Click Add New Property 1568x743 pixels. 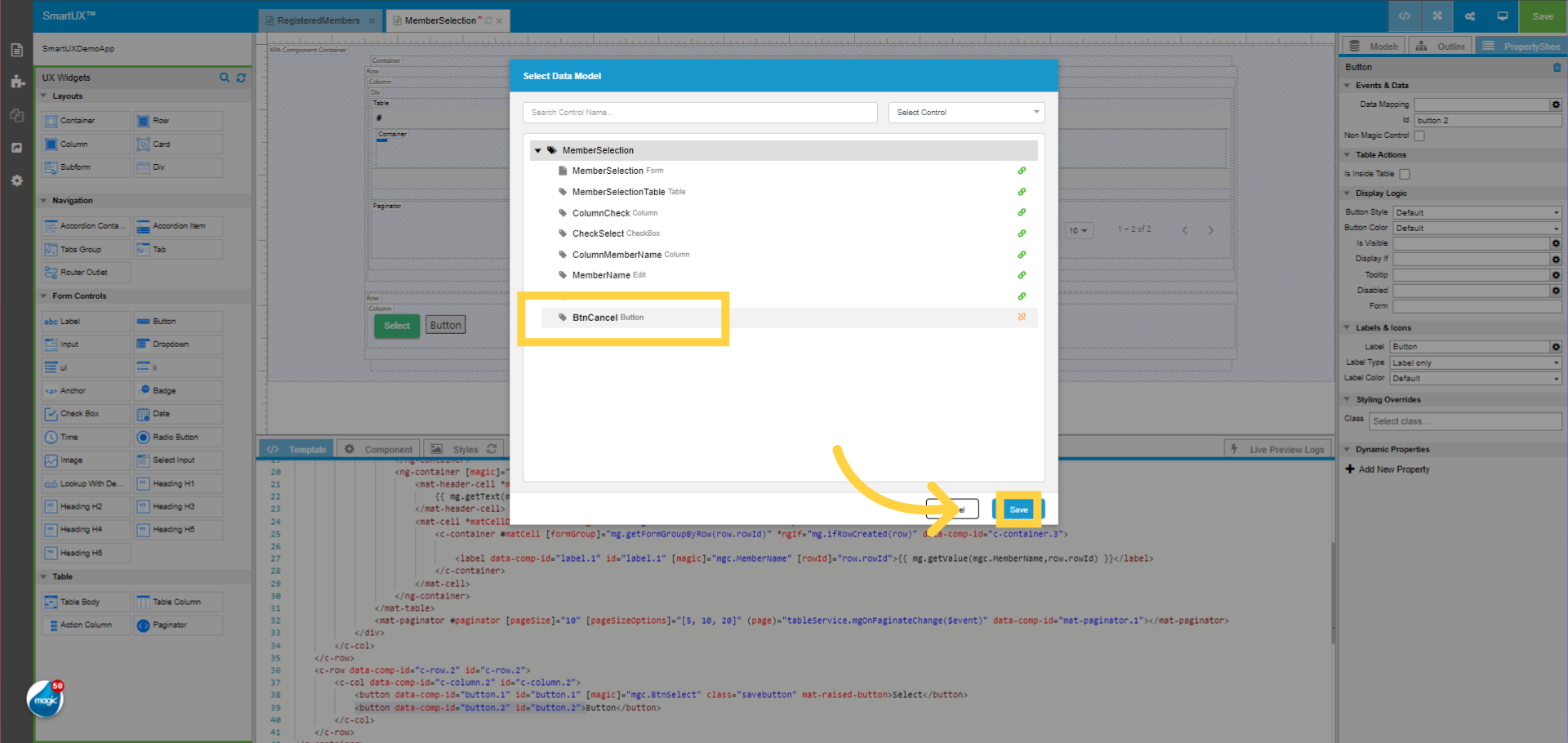[1393, 469]
